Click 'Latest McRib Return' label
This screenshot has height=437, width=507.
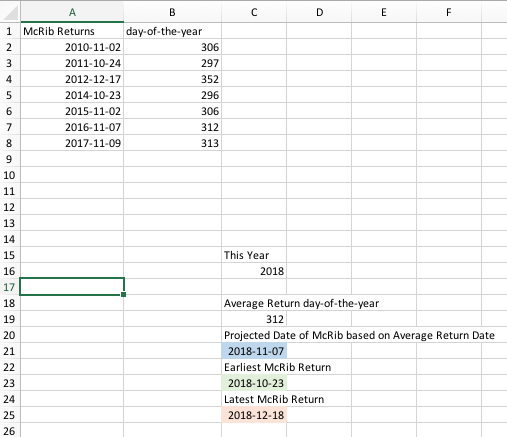click(x=274, y=399)
